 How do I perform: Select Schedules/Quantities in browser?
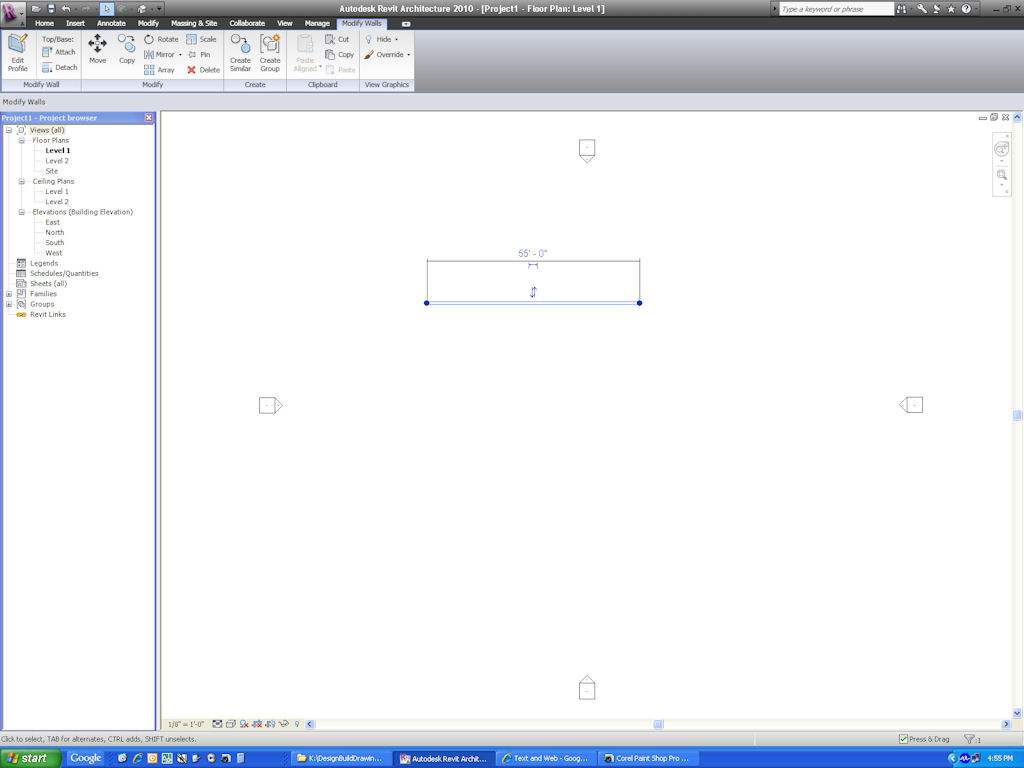[x=64, y=274]
